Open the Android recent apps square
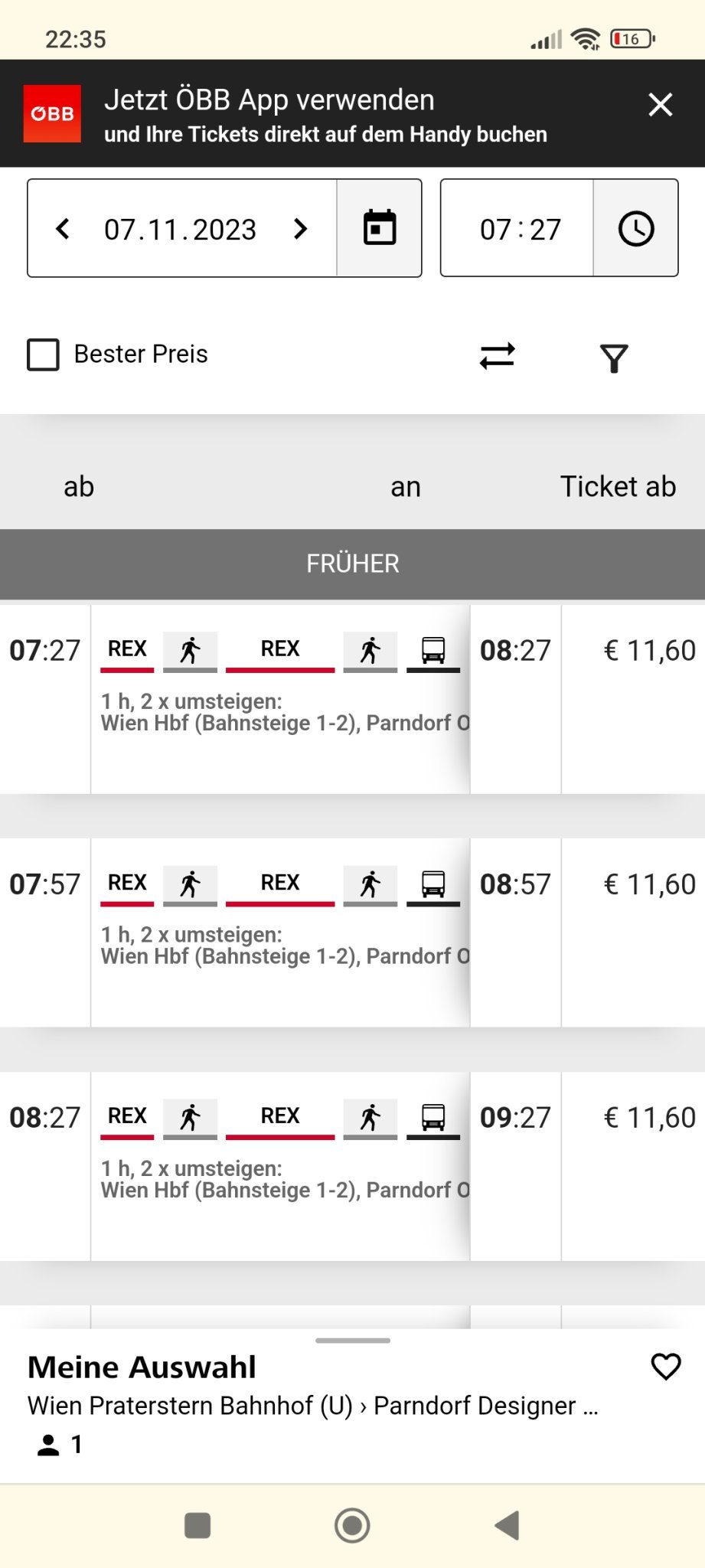705x1568 pixels. pos(197,1525)
